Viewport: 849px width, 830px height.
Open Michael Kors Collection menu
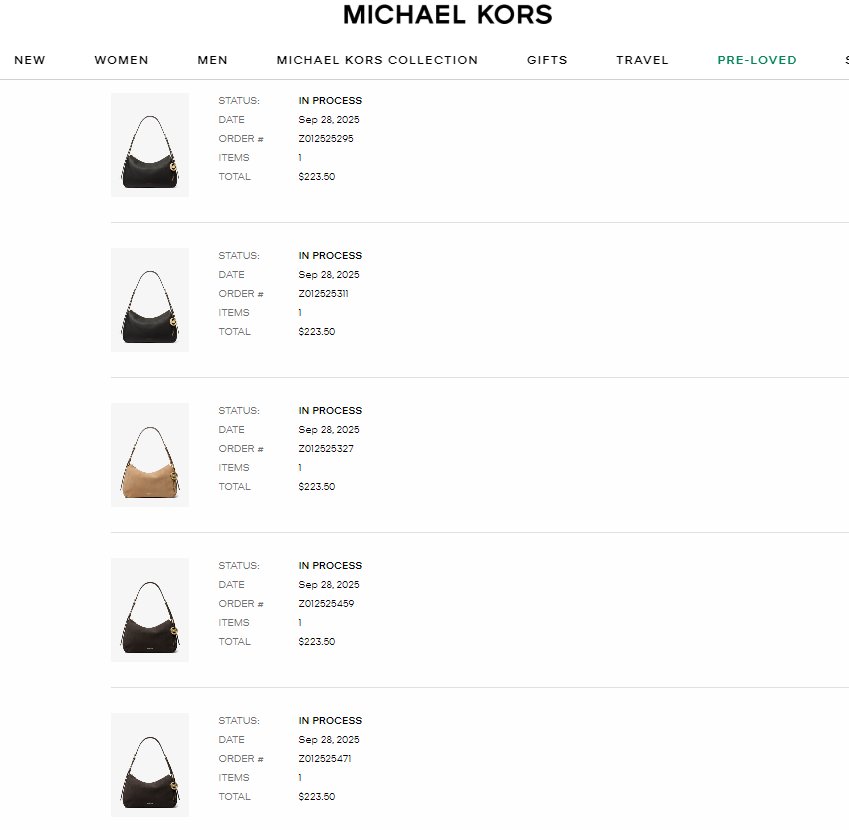(377, 60)
